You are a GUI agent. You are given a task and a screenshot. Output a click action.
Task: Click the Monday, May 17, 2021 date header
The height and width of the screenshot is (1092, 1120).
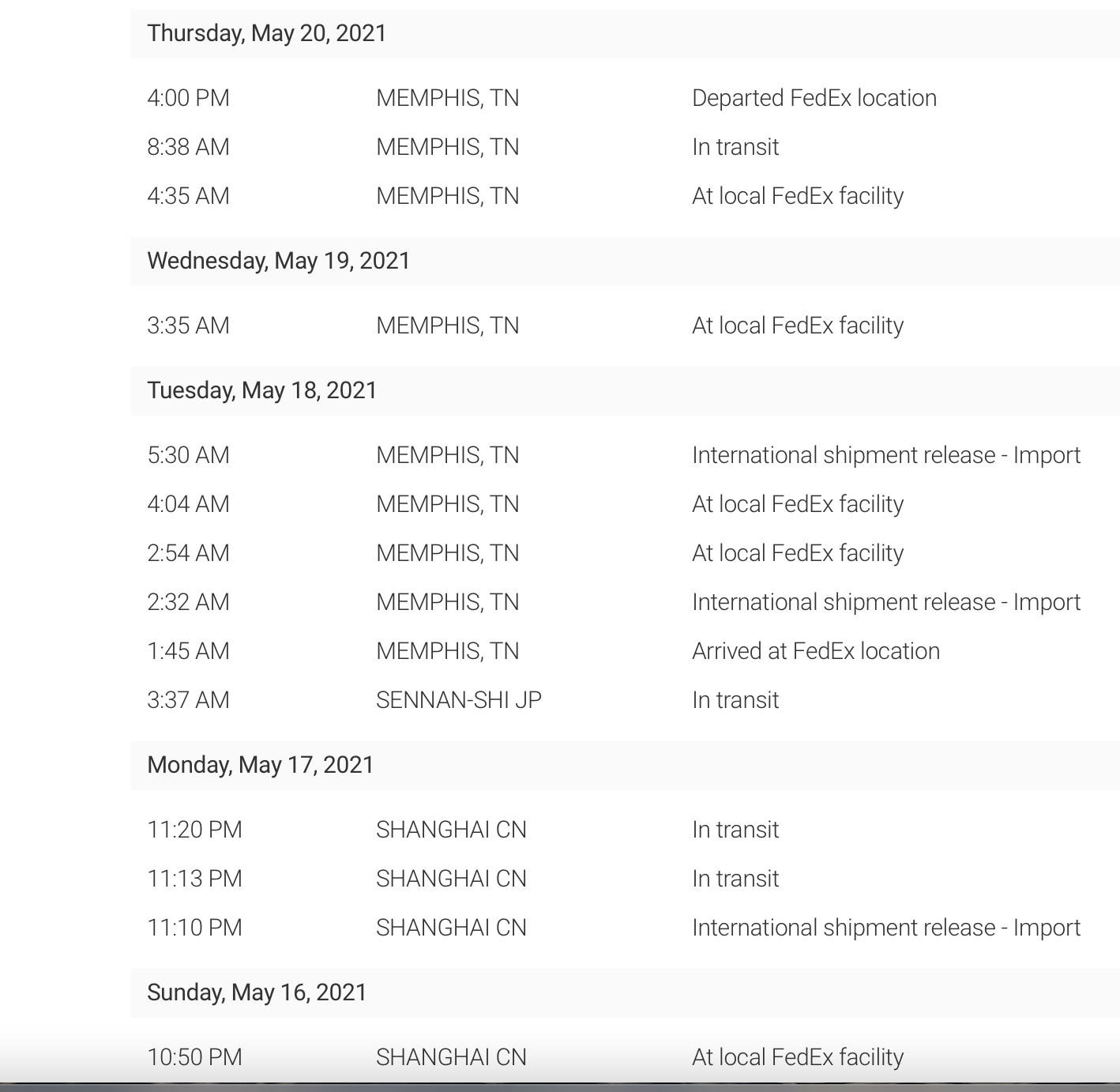(x=261, y=765)
